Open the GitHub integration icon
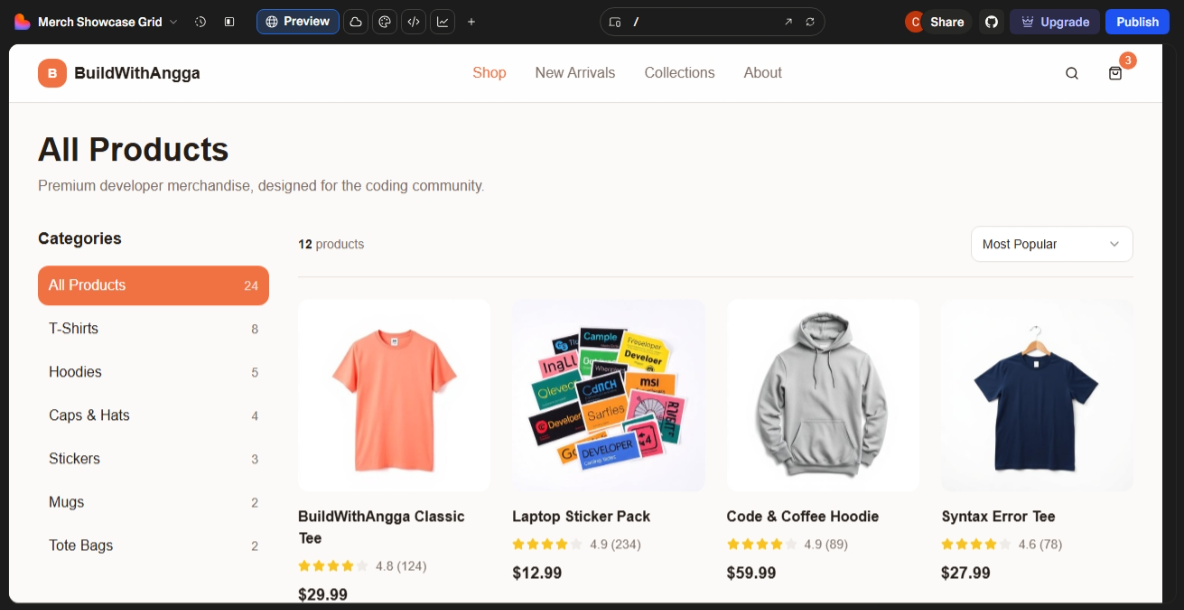The height and width of the screenshot is (610, 1184). 991,22
